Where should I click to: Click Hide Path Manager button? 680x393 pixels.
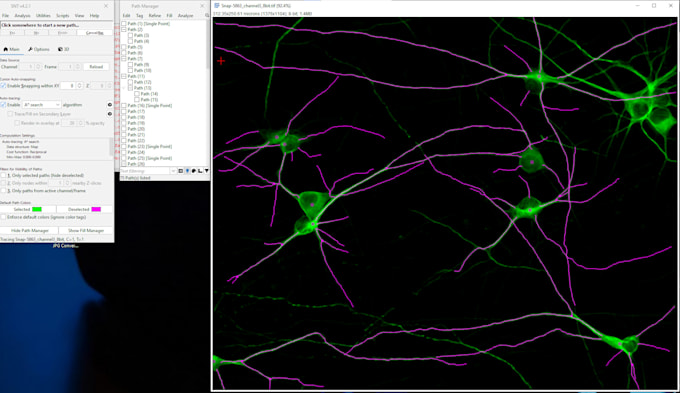point(29,230)
